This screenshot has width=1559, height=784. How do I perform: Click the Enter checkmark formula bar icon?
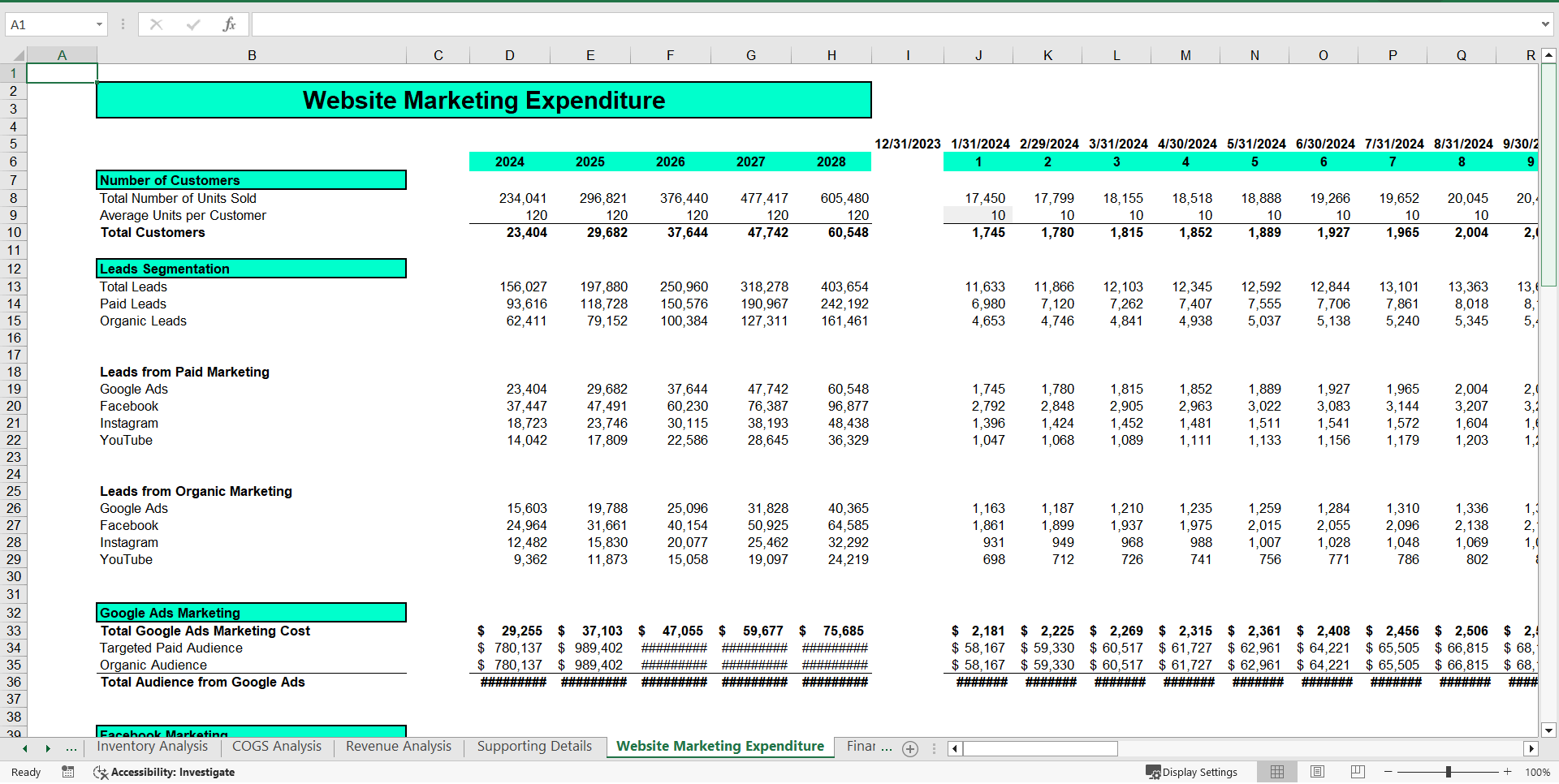(193, 24)
